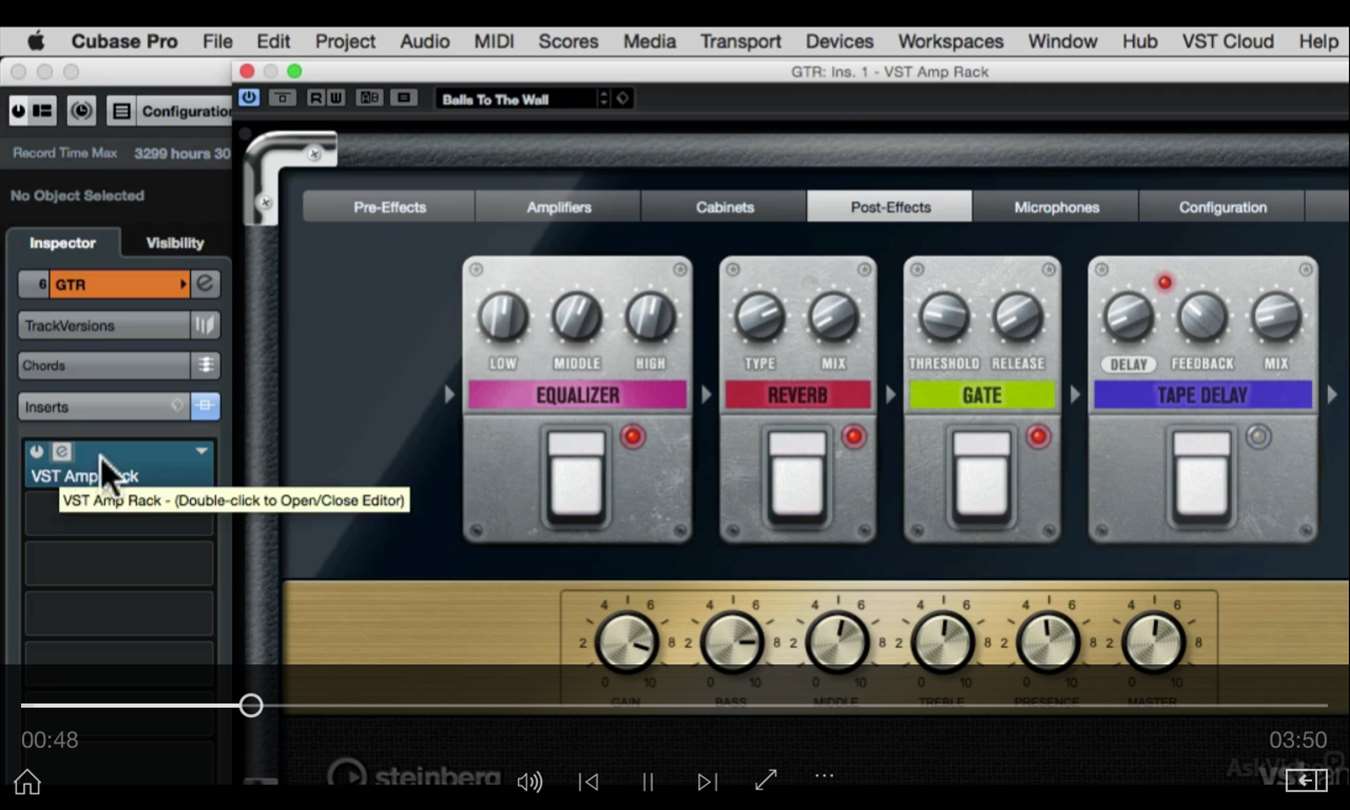Click the Gate THRESHOLD knob

[x=944, y=318]
